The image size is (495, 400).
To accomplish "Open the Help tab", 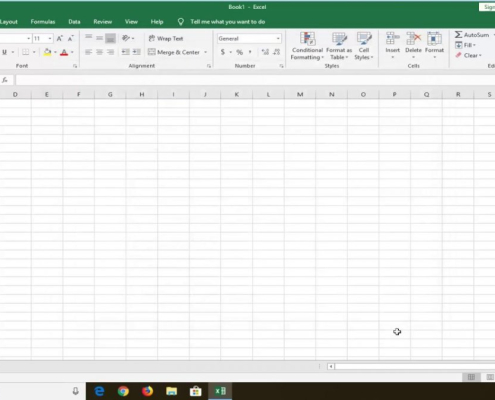I will (x=157, y=22).
